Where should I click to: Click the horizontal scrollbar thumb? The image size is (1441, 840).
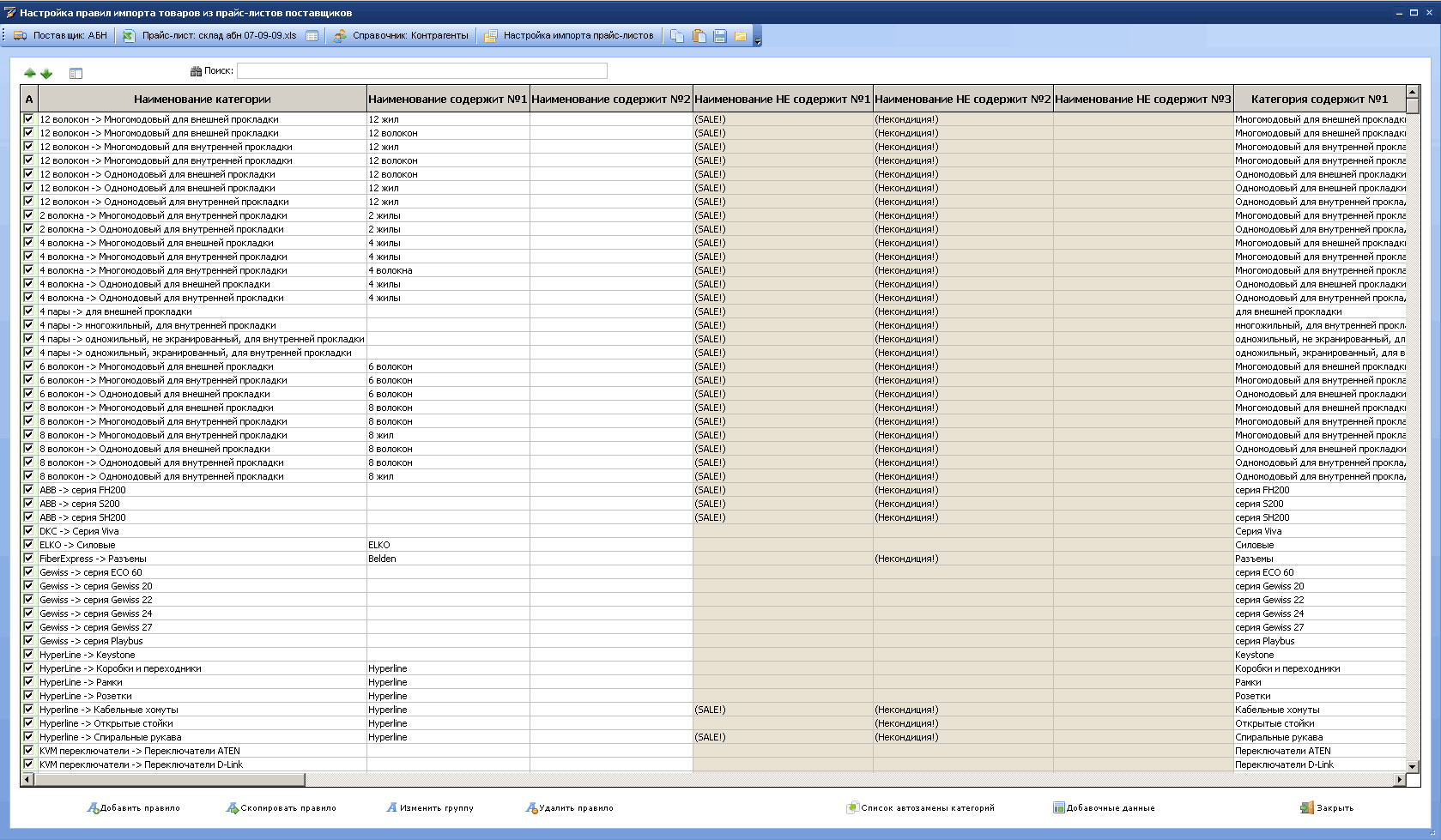click(170, 779)
